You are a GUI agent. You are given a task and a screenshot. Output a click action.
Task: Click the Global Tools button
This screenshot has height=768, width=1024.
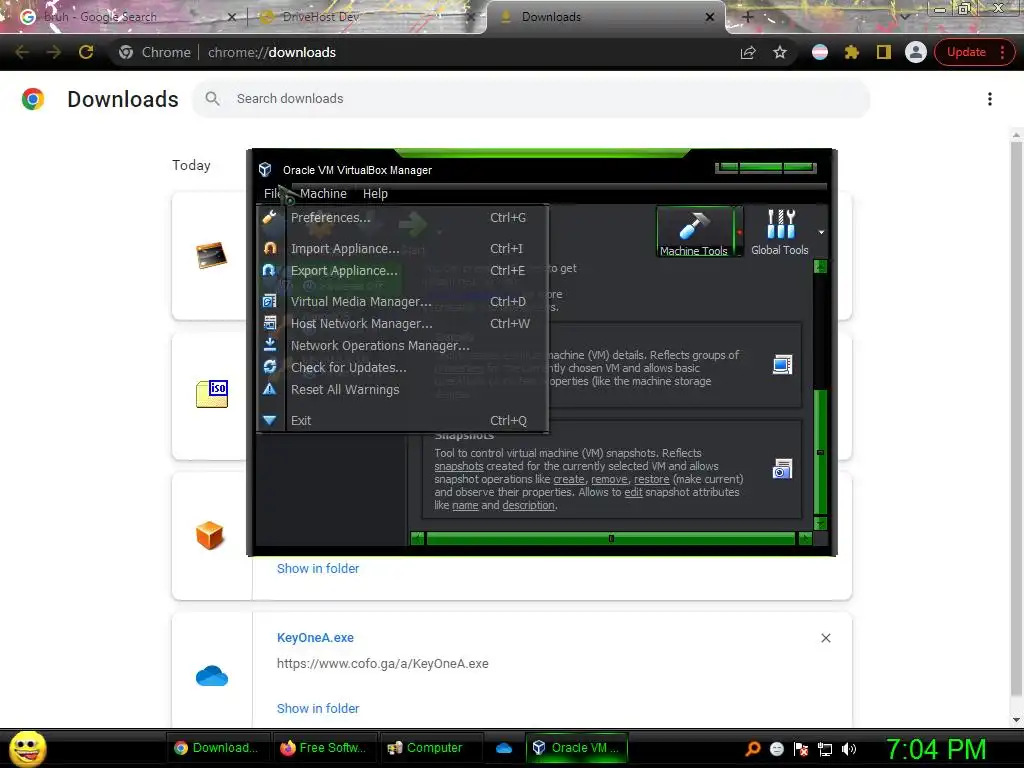780,232
